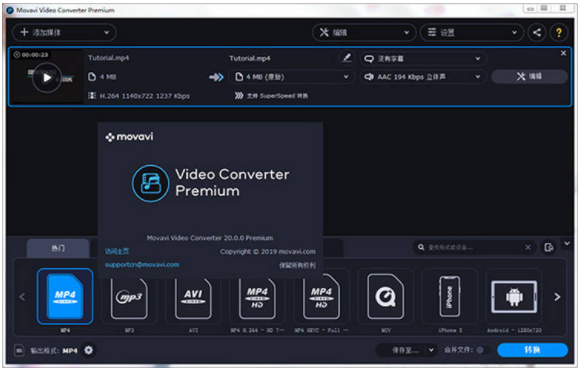Open the Save to dropdown arrow
The width and height of the screenshot is (582, 373).
431,350
